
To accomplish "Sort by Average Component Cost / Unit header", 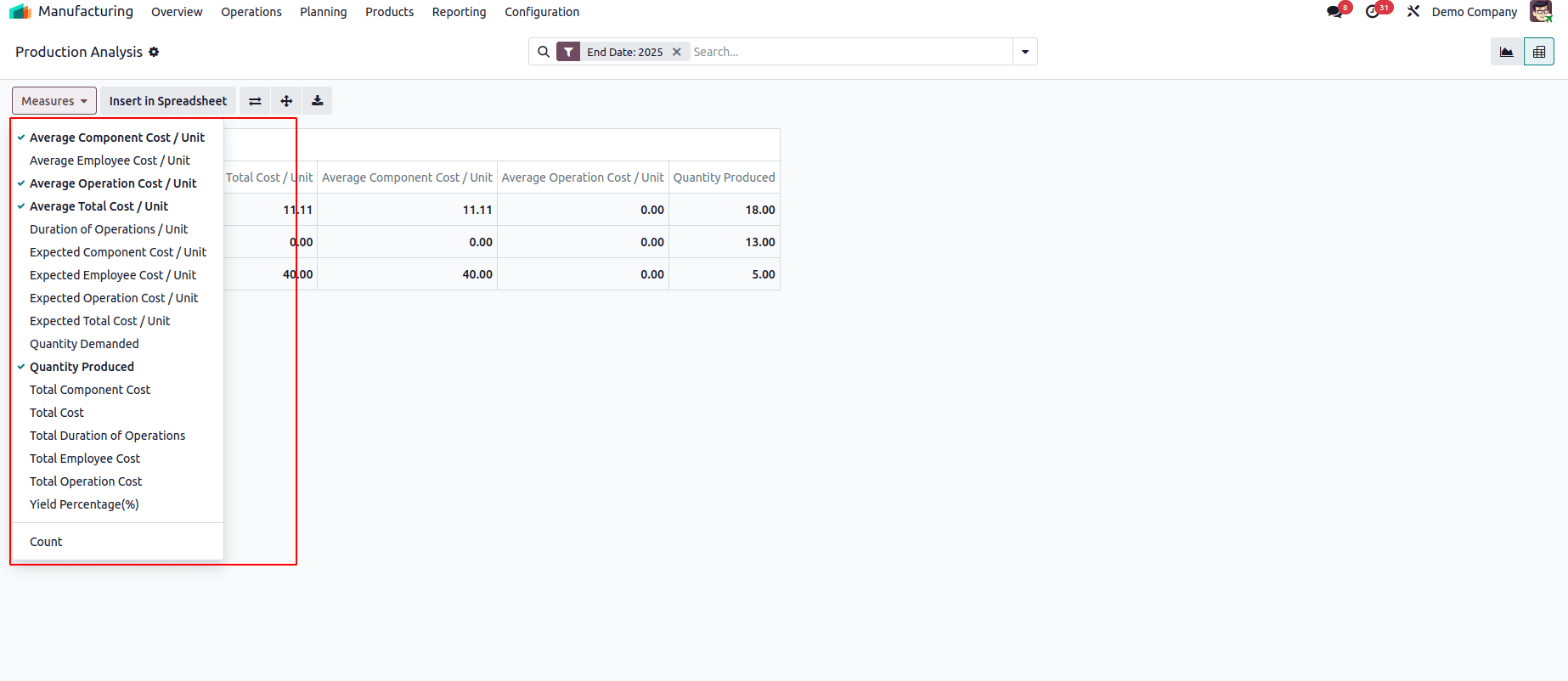I will 407,177.
